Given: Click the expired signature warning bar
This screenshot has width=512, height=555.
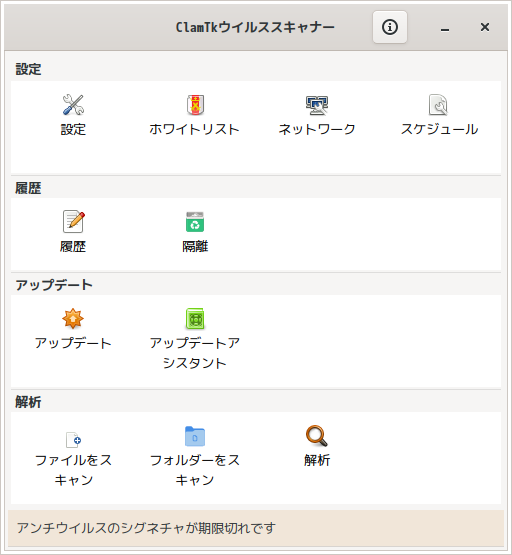Looking at the screenshot, I should [x=256, y=528].
